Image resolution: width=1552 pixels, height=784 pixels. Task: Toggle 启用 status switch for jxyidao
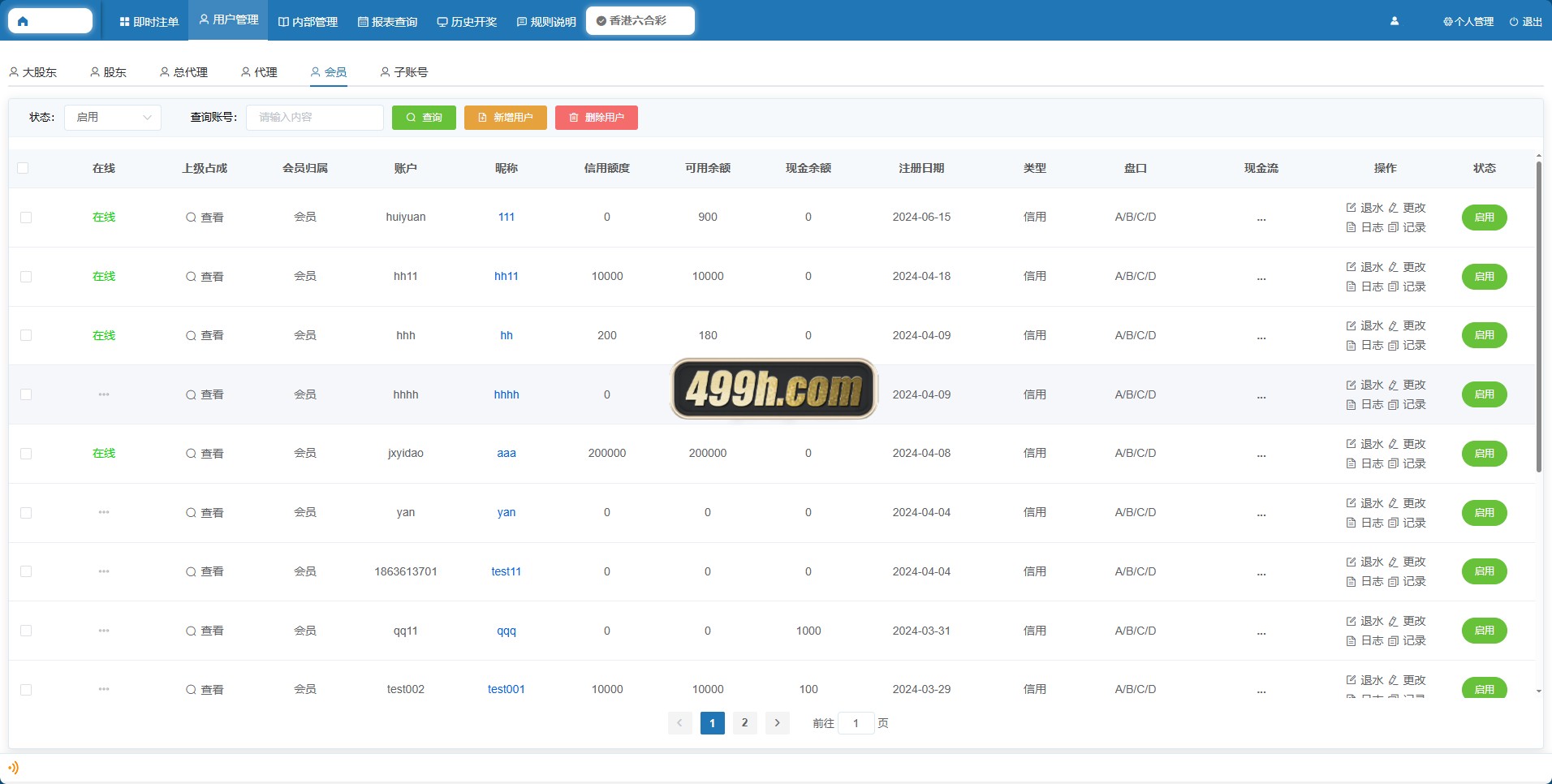point(1484,454)
